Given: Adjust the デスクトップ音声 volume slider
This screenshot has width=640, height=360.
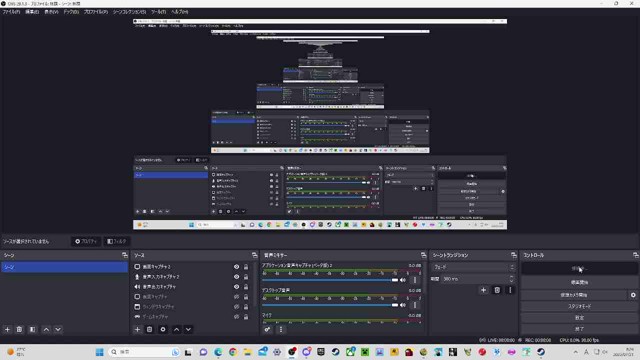Looking at the screenshot, I should tap(330, 305).
